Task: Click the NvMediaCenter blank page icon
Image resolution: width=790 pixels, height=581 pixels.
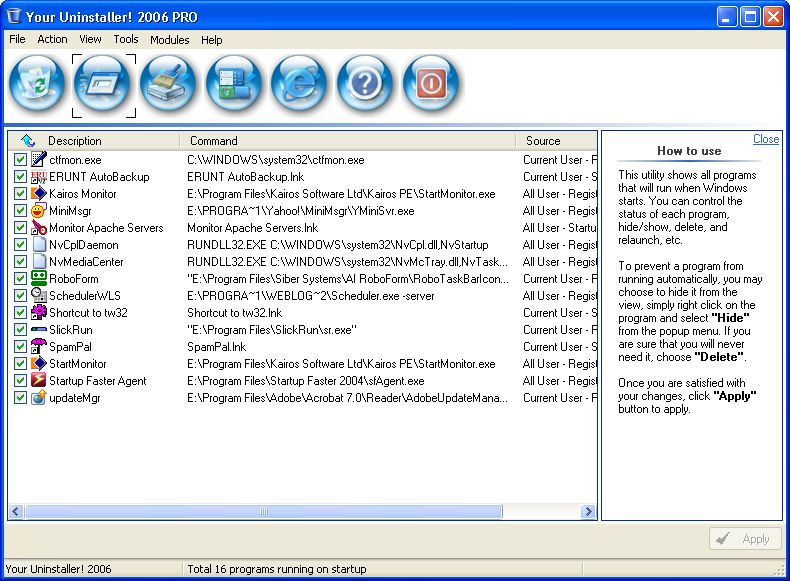Action: [x=39, y=262]
